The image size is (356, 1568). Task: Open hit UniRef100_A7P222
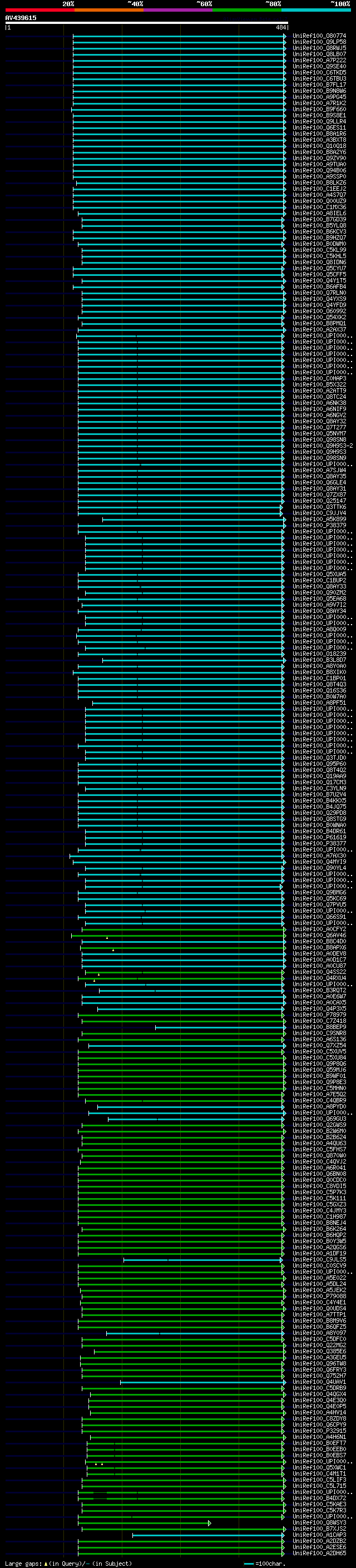[x=319, y=60]
